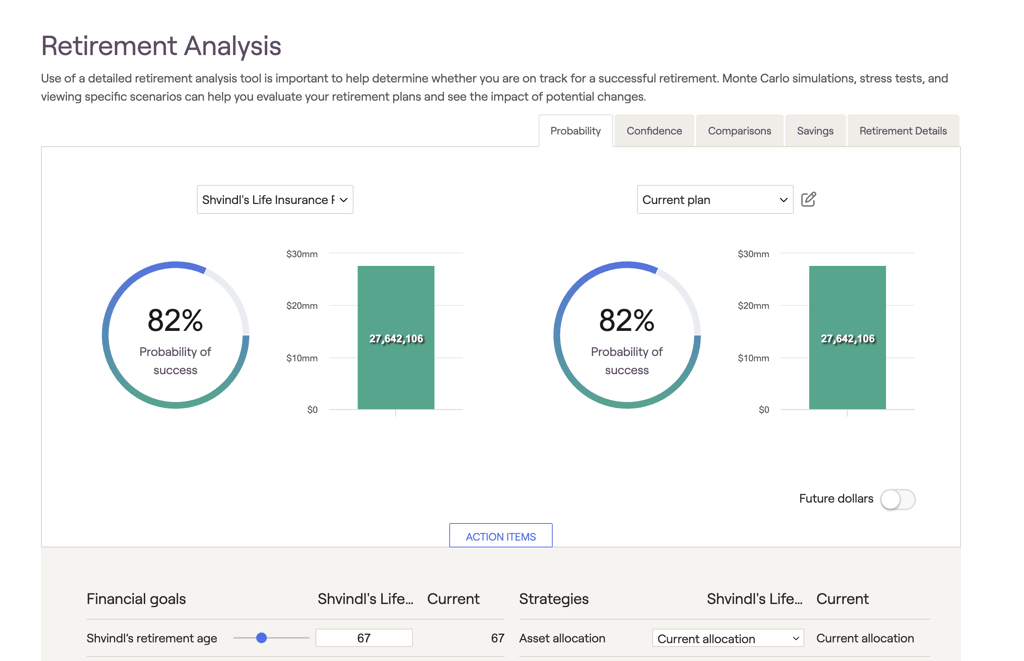Toggle the Future dollars switch
1024x661 pixels.
[897, 499]
